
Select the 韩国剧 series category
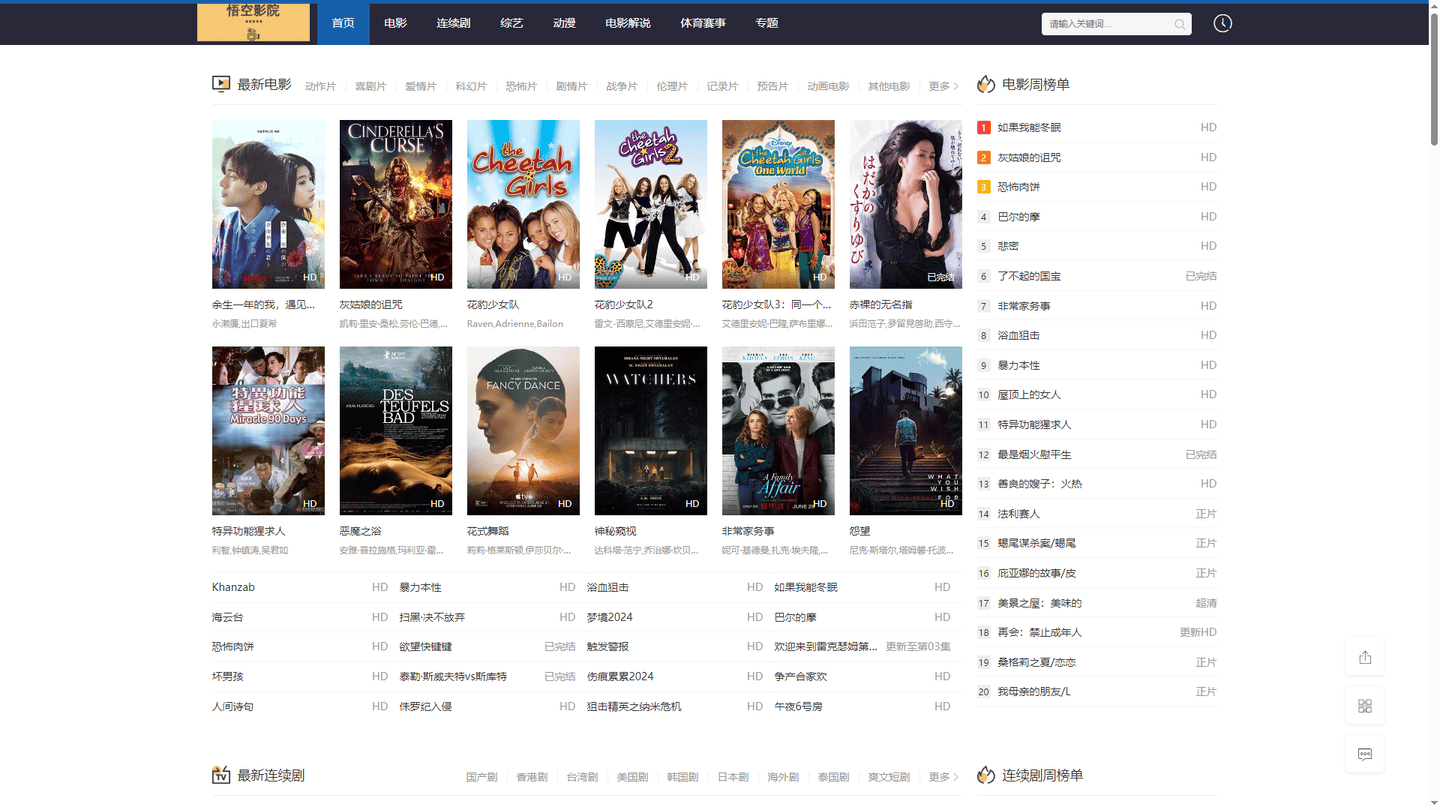pyautogui.click(x=682, y=777)
